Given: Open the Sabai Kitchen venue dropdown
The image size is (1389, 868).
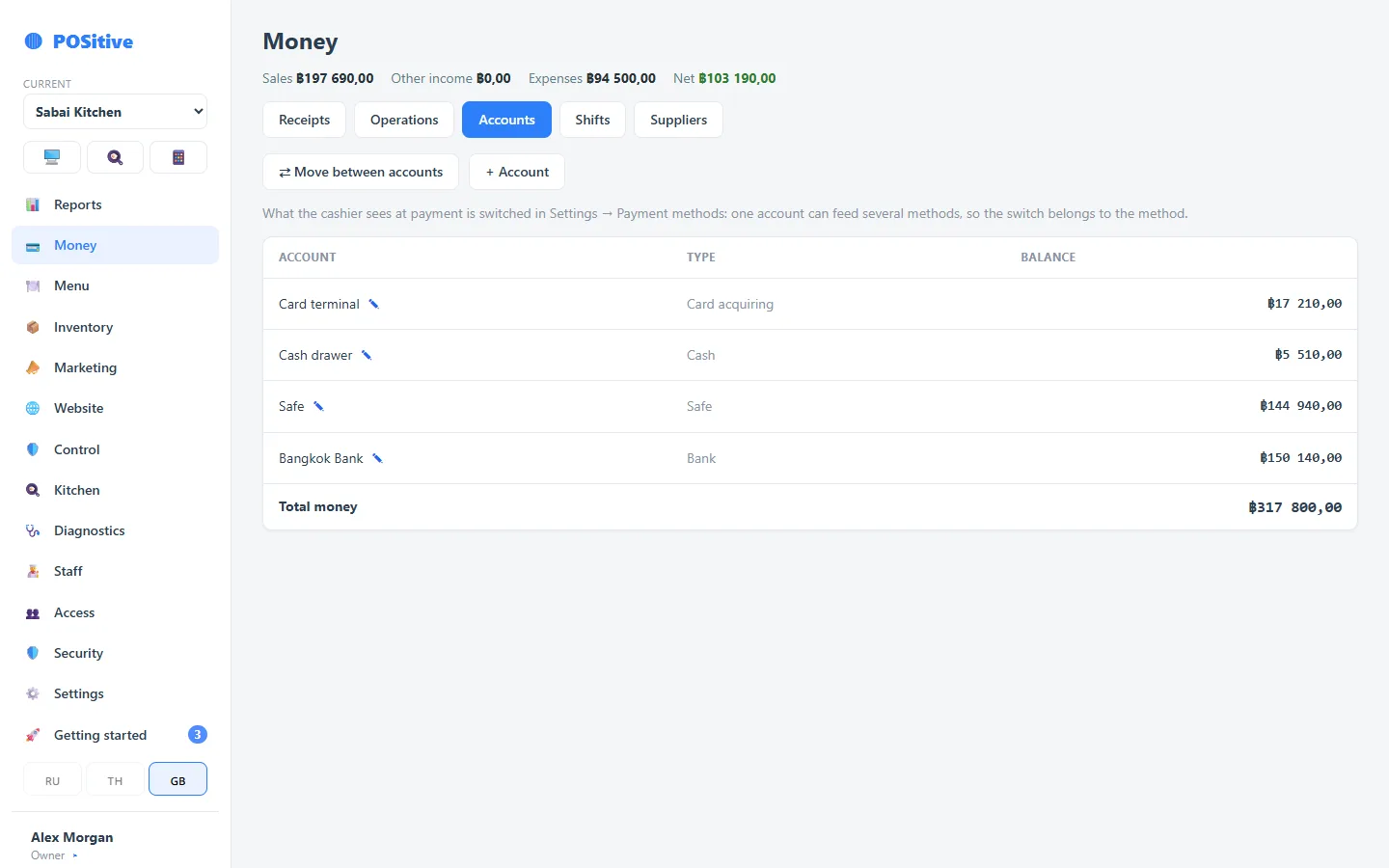Looking at the screenshot, I should pyautogui.click(x=115, y=112).
